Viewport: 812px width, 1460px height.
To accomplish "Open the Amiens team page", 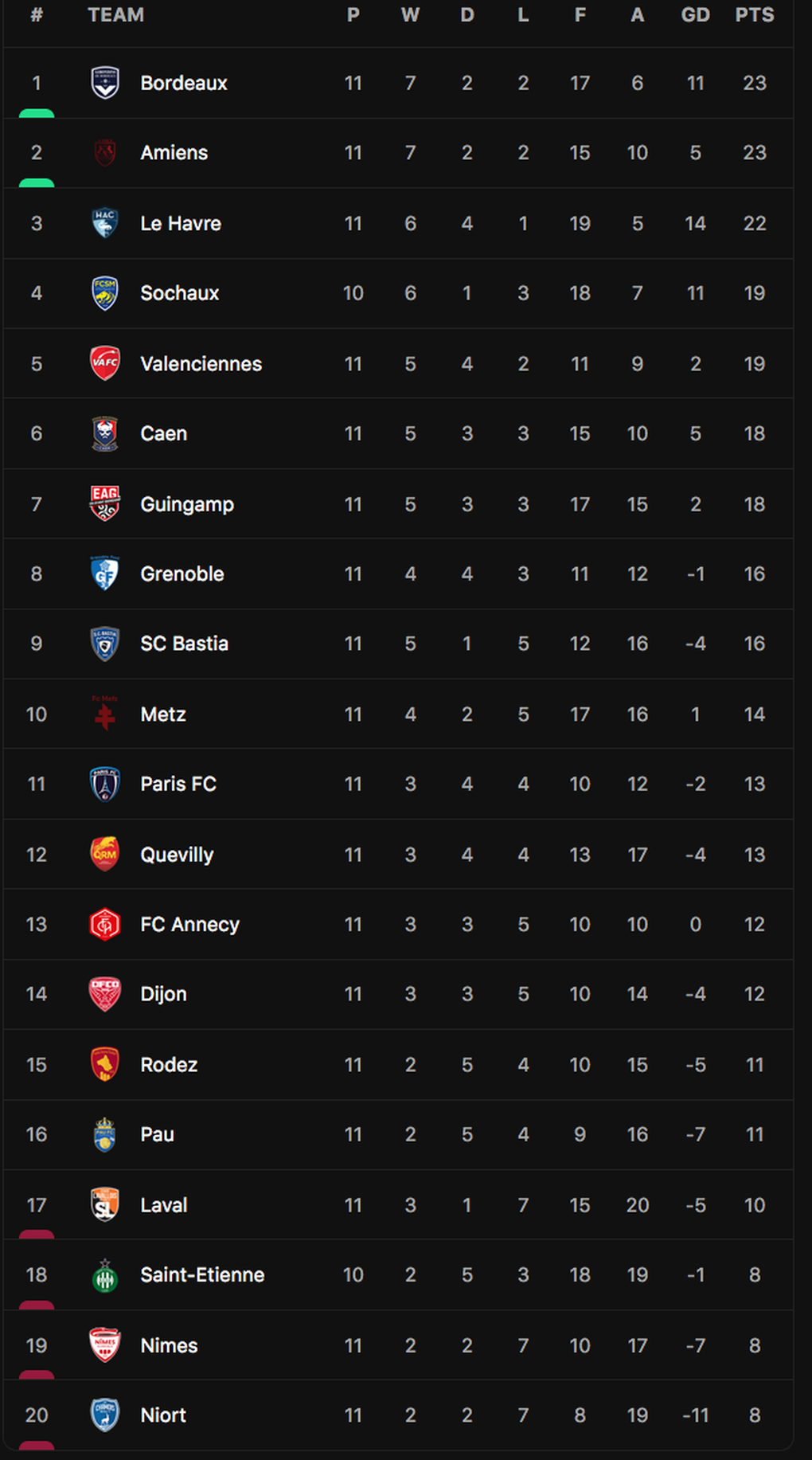I will [x=174, y=153].
